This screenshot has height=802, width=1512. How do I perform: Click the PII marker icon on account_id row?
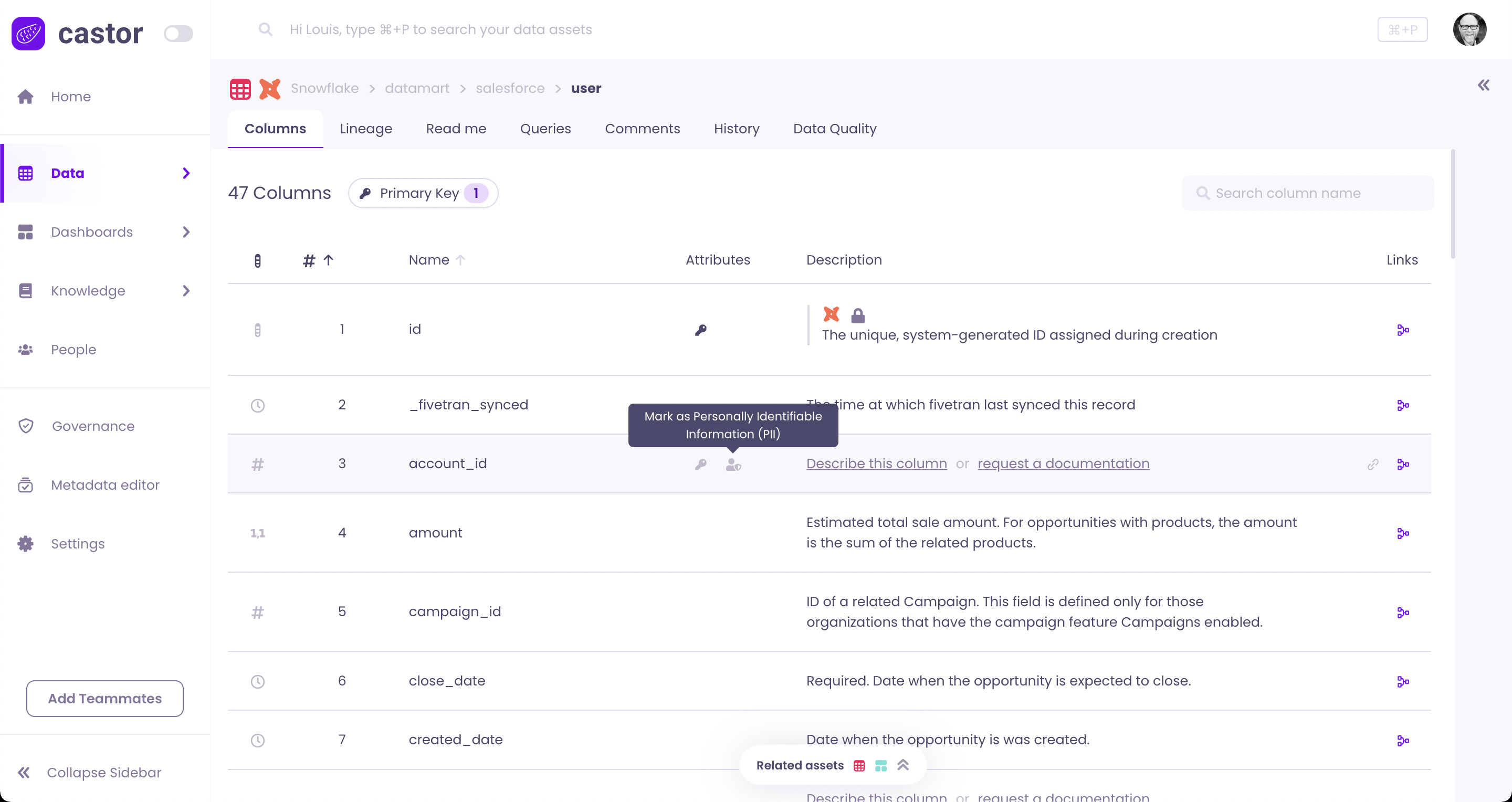pyautogui.click(x=733, y=465)
